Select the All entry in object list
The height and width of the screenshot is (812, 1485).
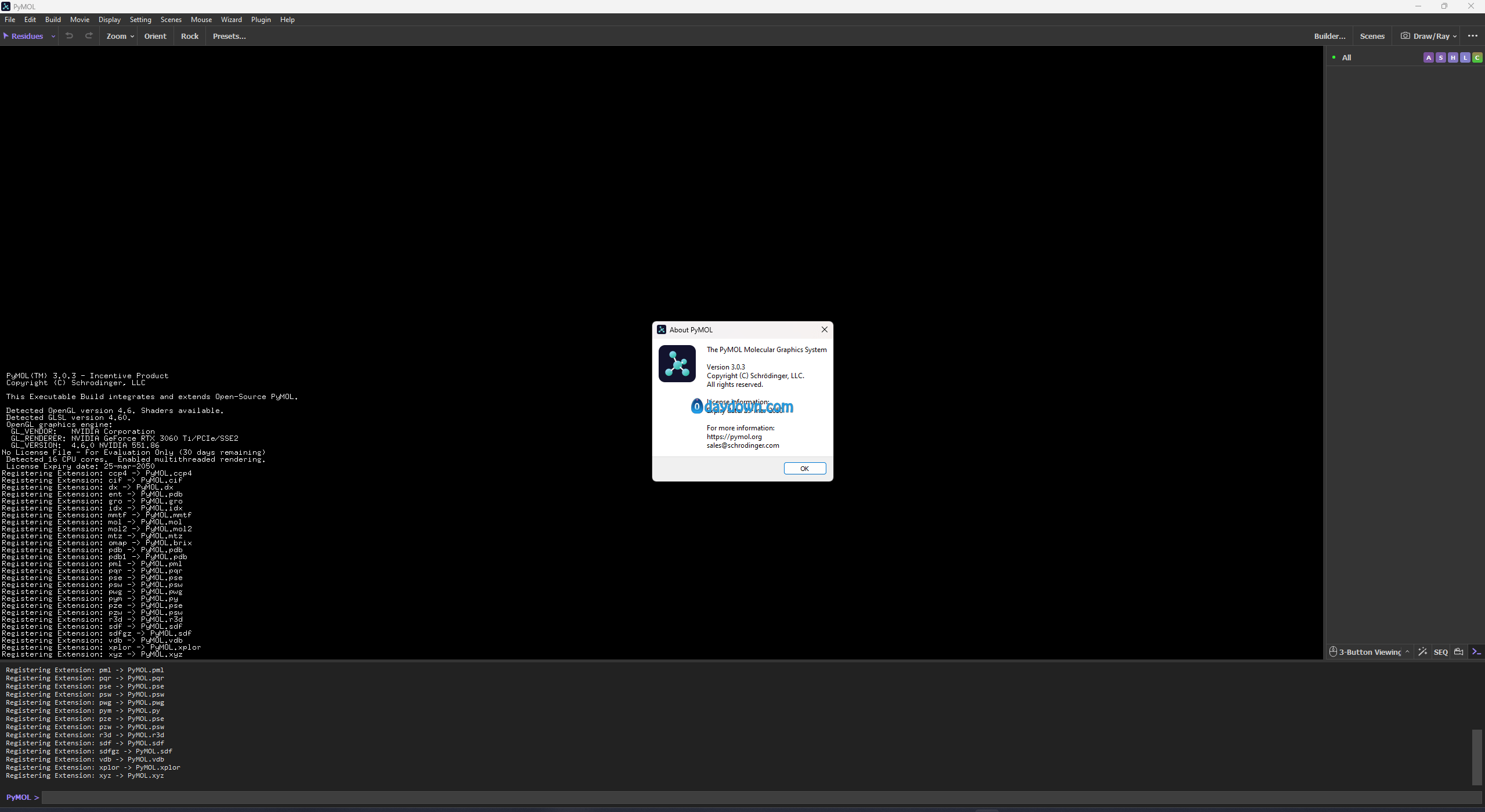click(1346, 57)
